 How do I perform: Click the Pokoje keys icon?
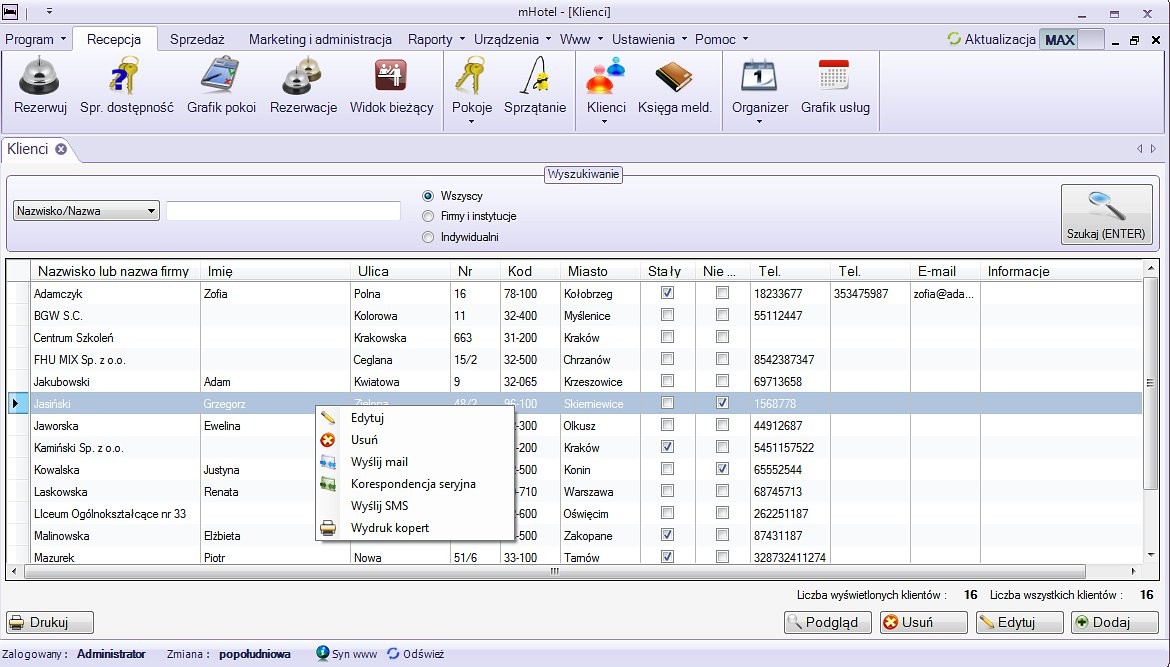tap(472, 76)
